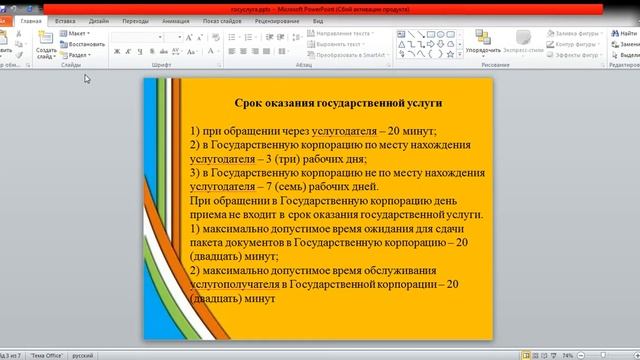Image resolution: width=640 pixels, height=360 pixels.
Task: Select the Down Arrow block shape
Action: coord(440,44)
